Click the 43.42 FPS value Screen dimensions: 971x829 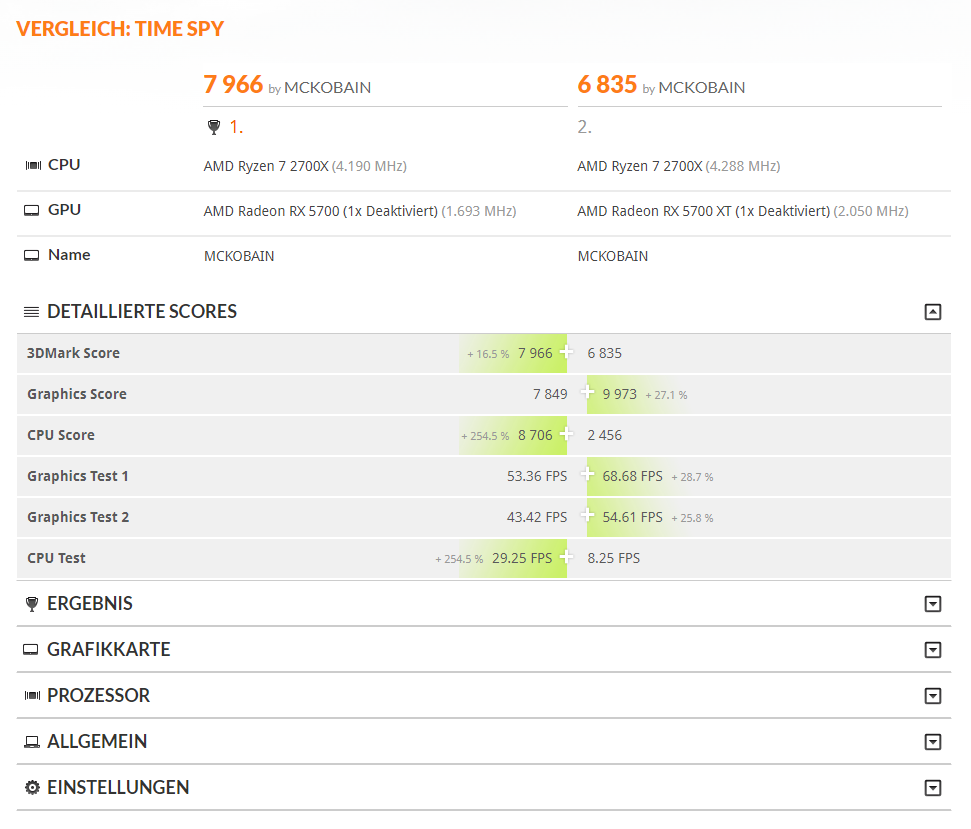point(537,518)
